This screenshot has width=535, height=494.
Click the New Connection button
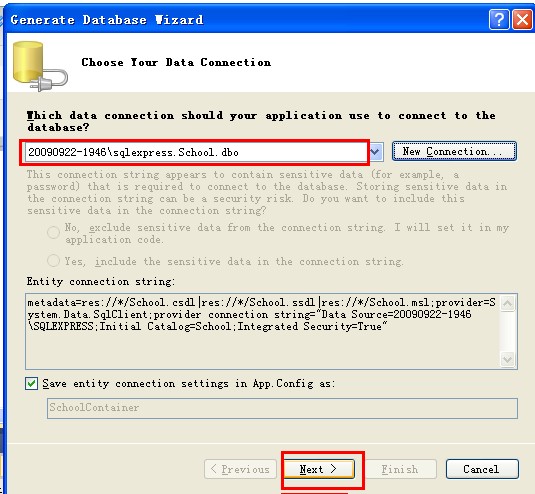tap(454, 151)
